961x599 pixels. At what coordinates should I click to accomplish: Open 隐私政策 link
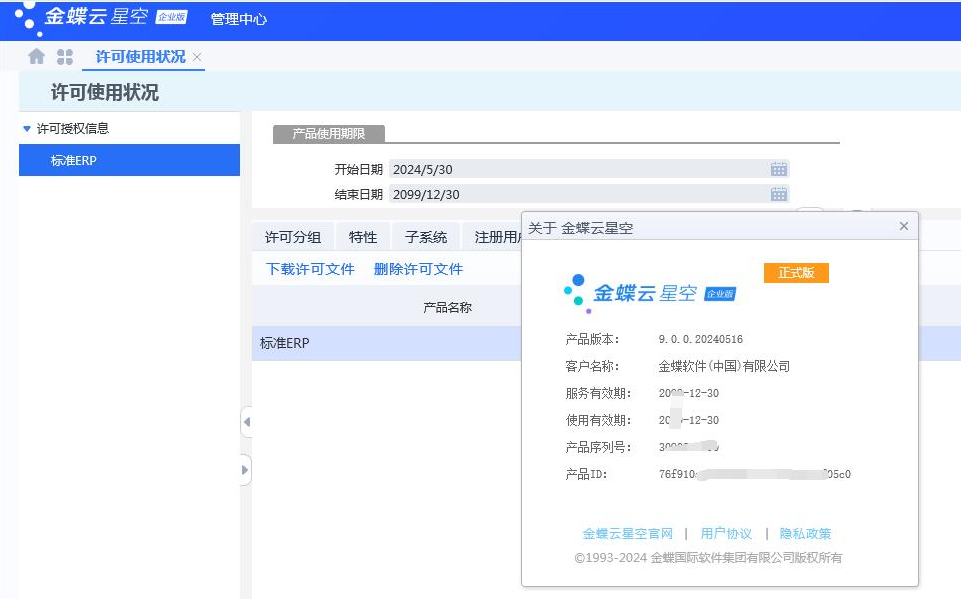(805, 533)
